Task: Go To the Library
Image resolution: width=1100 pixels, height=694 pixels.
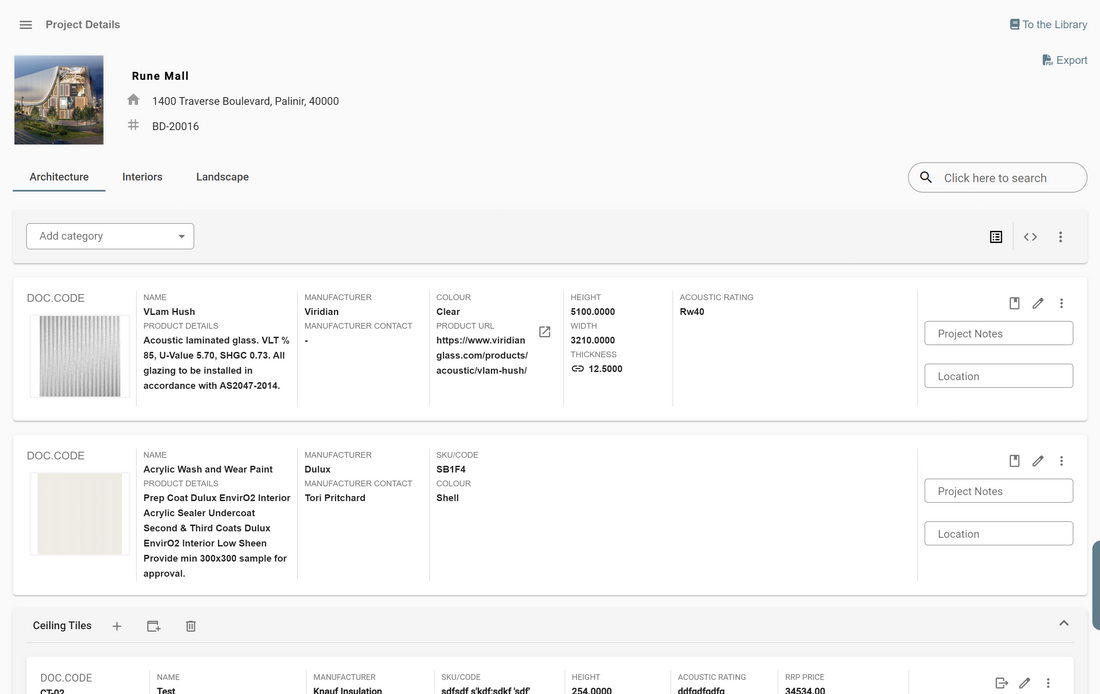Action: click(1047, 23)
